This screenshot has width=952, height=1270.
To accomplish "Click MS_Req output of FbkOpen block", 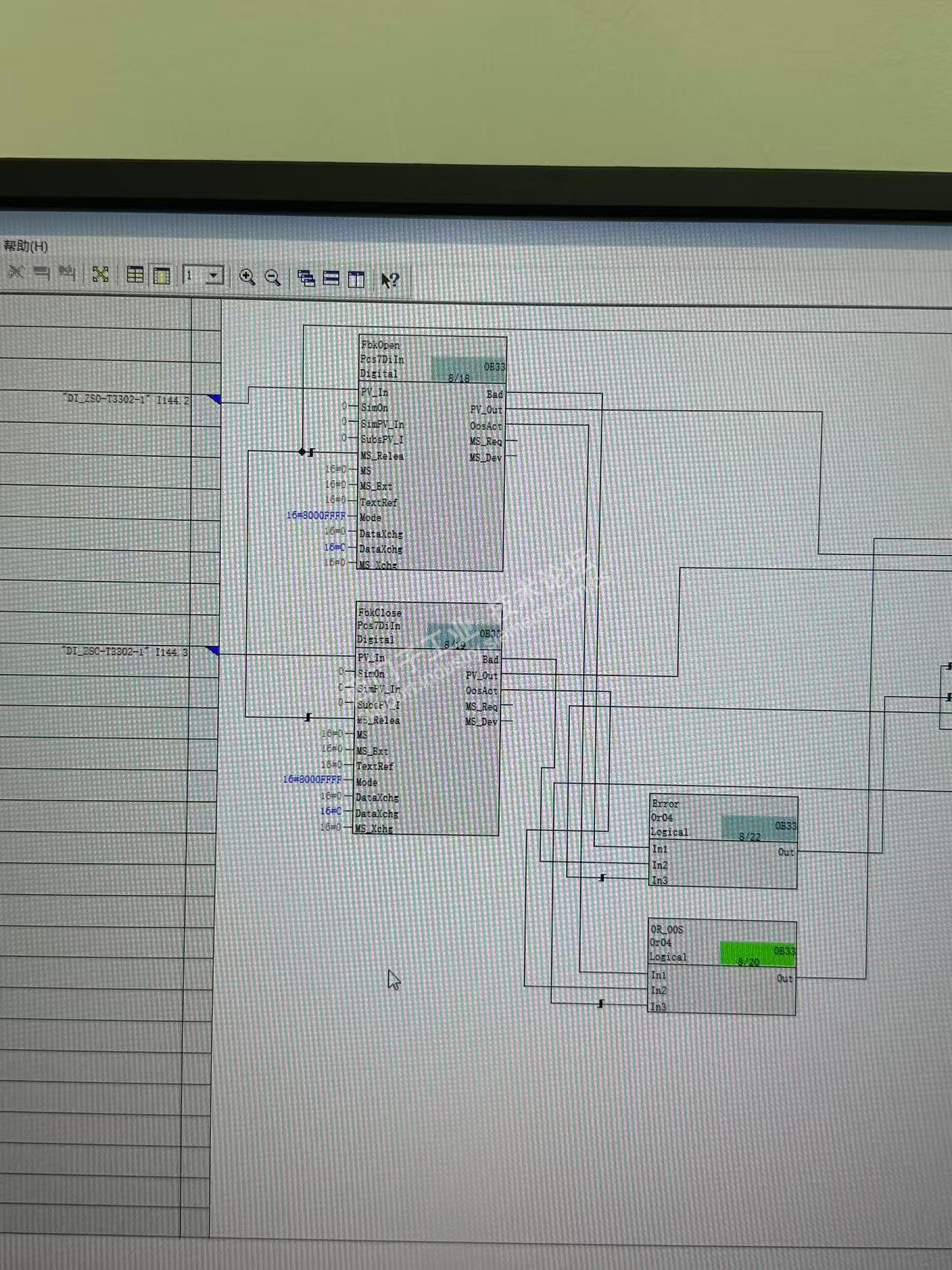I will pyautogui.click(x=486, y=442).
